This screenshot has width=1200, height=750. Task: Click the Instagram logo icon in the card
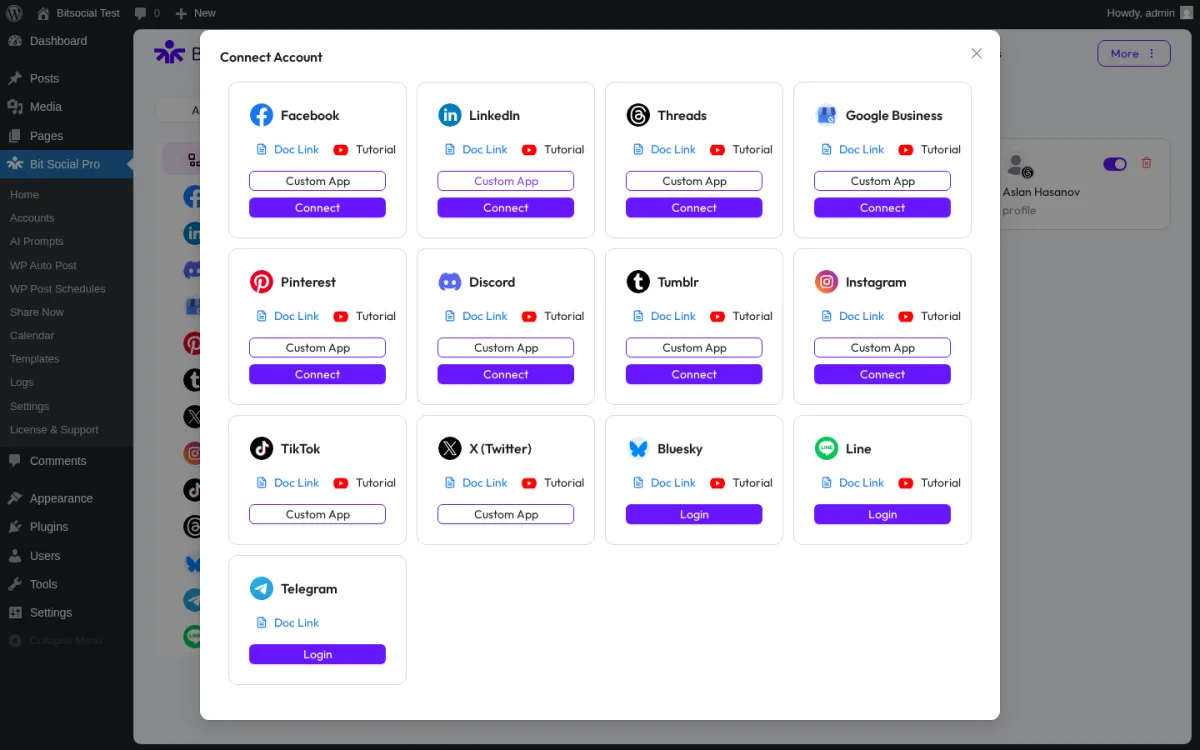click(826, 282)
